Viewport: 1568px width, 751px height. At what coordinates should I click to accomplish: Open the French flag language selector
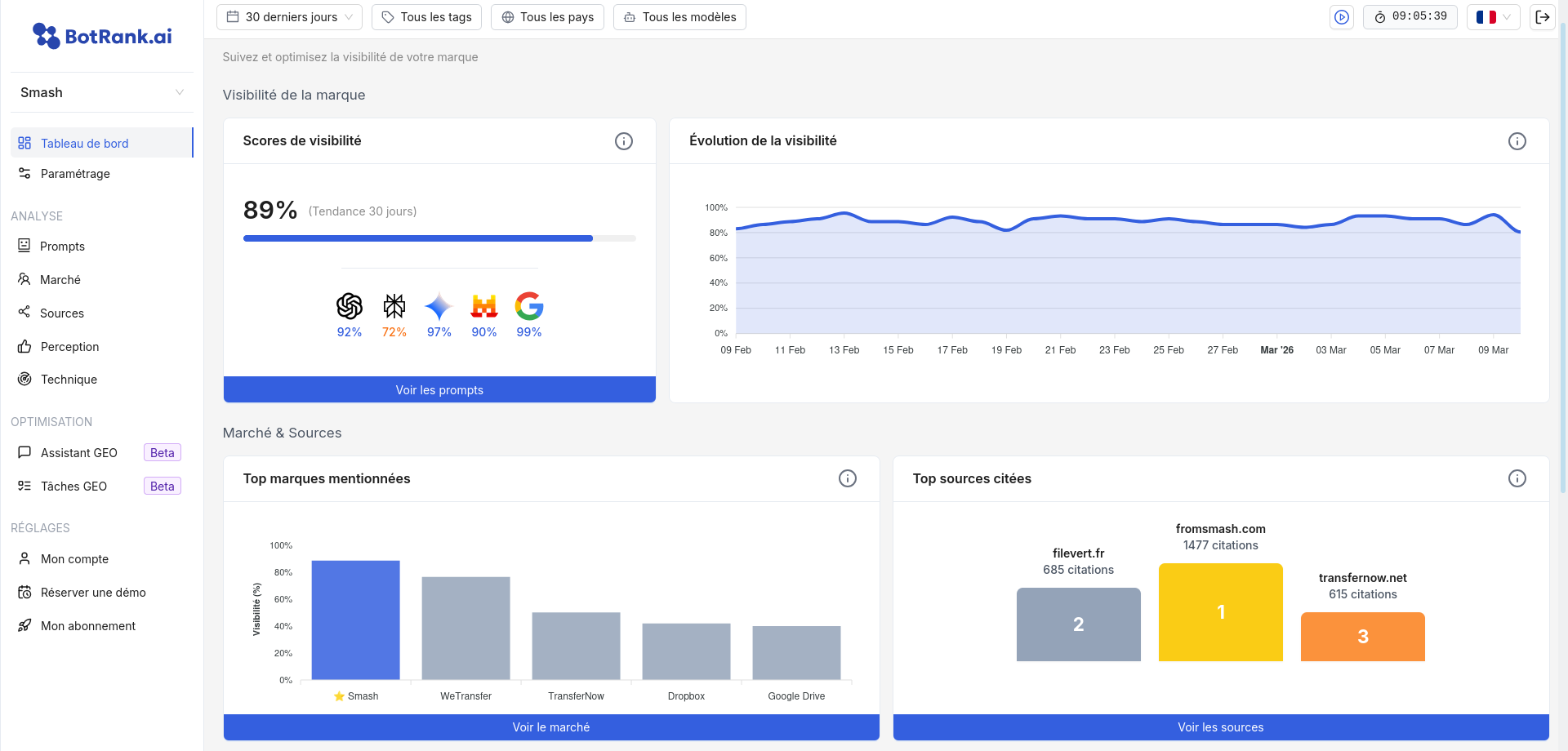1494,17
